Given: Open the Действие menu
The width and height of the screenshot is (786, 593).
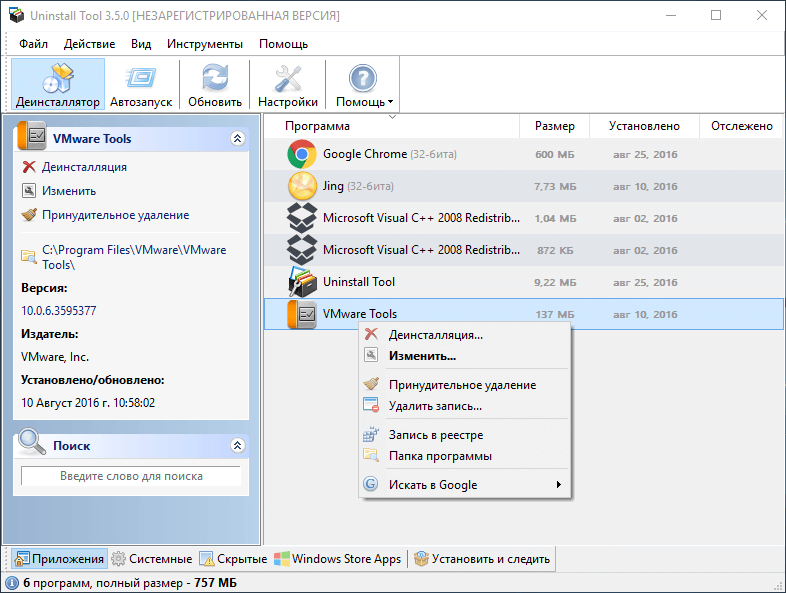Looking at the screenshot, I should (x=89, y=44).
